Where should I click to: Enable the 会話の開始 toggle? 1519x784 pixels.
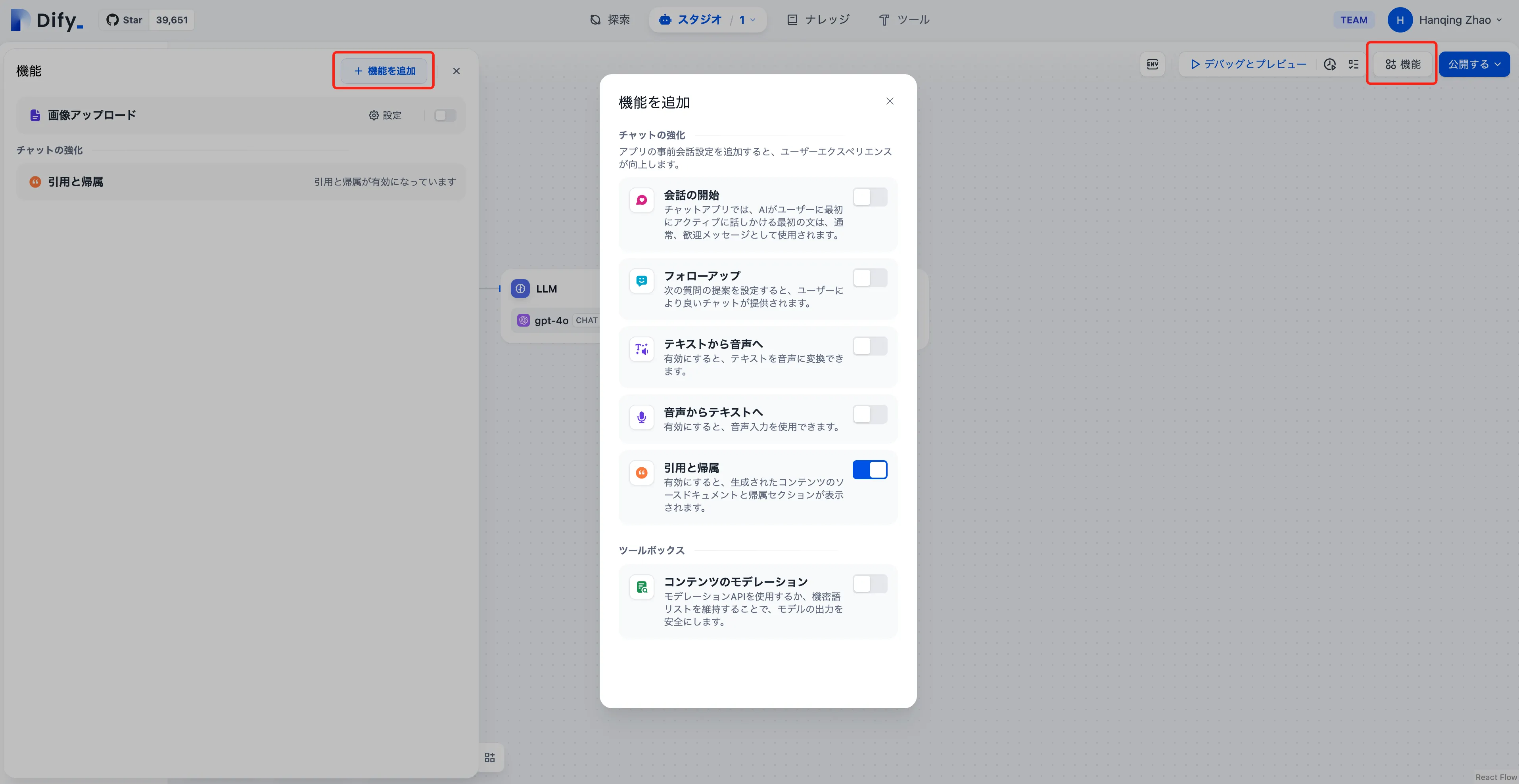(x=870, y=197)
